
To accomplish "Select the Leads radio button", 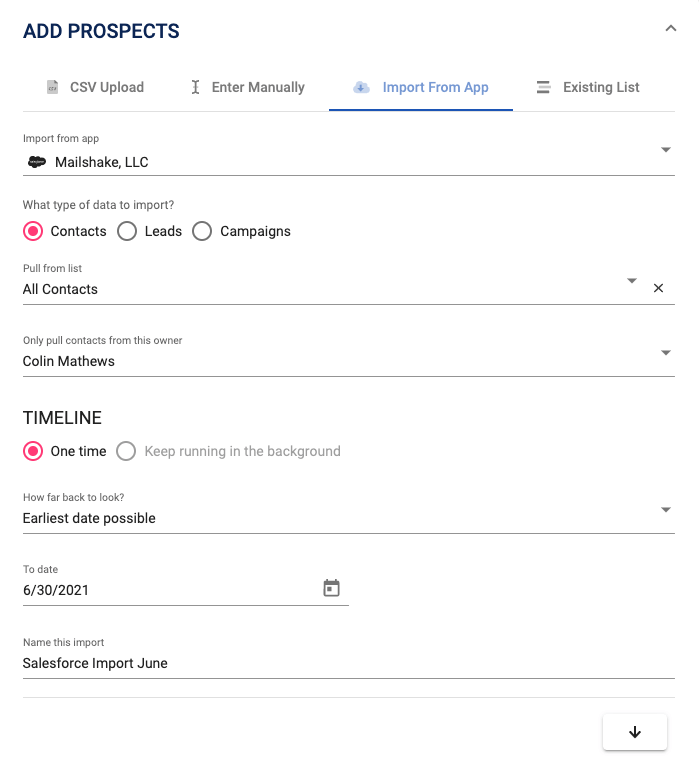I will click(x=127, y=231).
